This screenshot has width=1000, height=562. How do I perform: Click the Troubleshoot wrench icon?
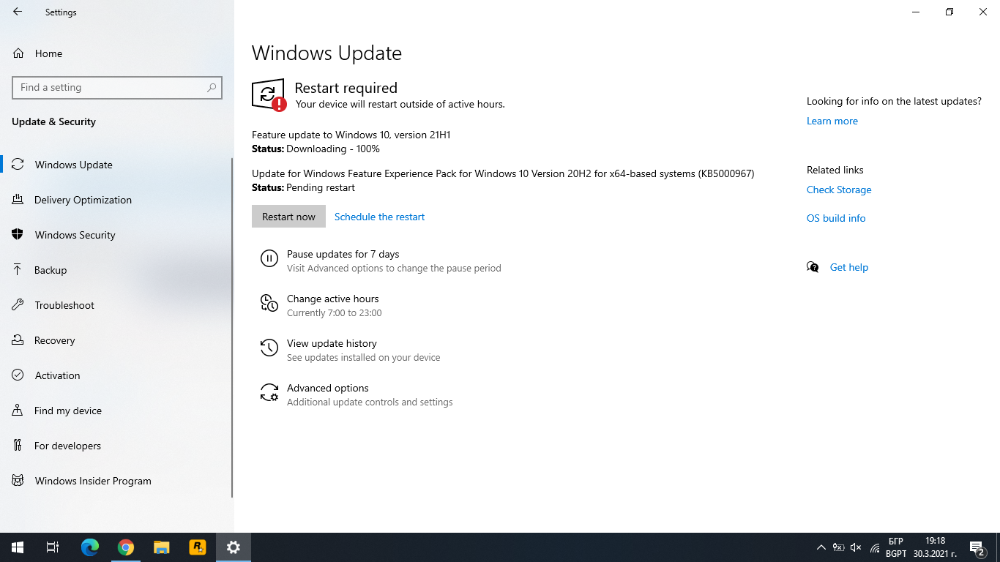coord(18,305)
